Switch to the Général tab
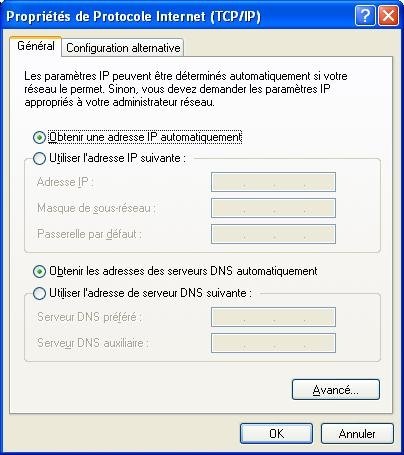Viewport: 404px width, 455px height. (36, 46)
